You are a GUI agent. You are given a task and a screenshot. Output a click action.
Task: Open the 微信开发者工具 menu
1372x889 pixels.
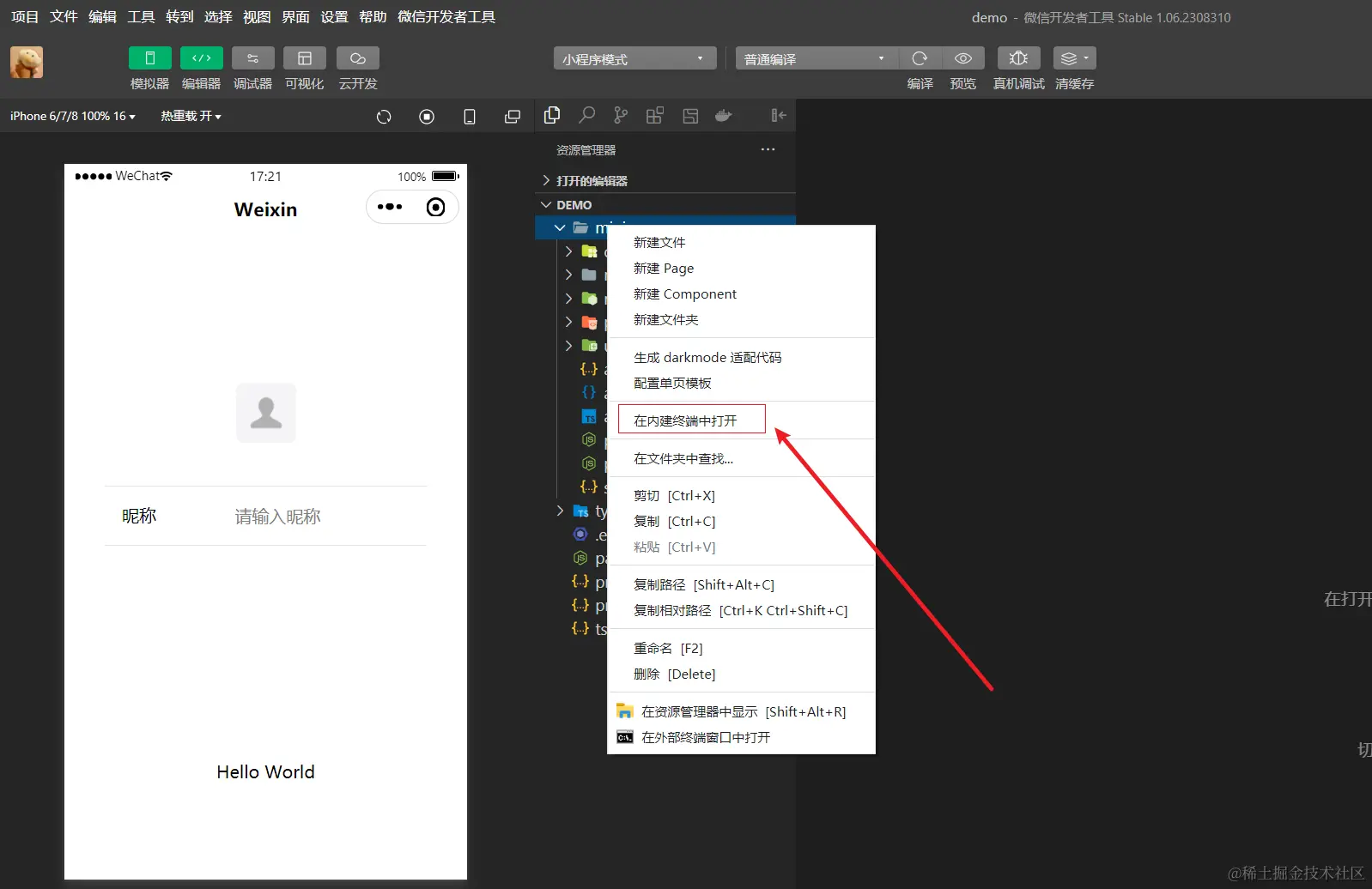point(446,17)
